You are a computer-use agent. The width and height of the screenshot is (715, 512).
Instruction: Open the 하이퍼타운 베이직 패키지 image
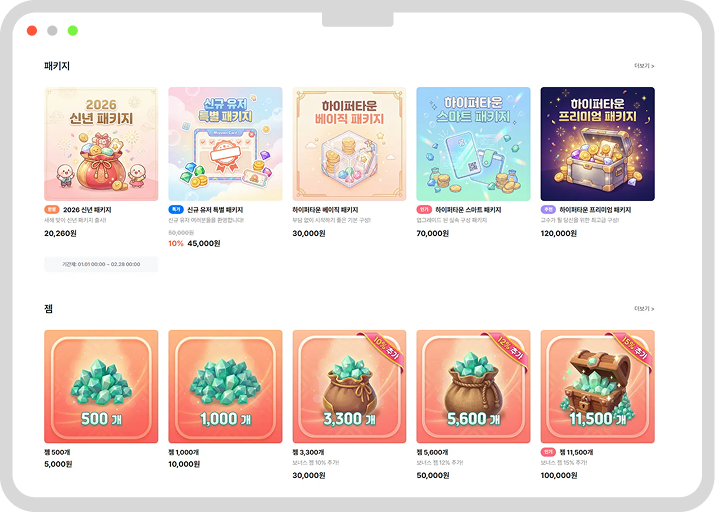pos(349,144)
